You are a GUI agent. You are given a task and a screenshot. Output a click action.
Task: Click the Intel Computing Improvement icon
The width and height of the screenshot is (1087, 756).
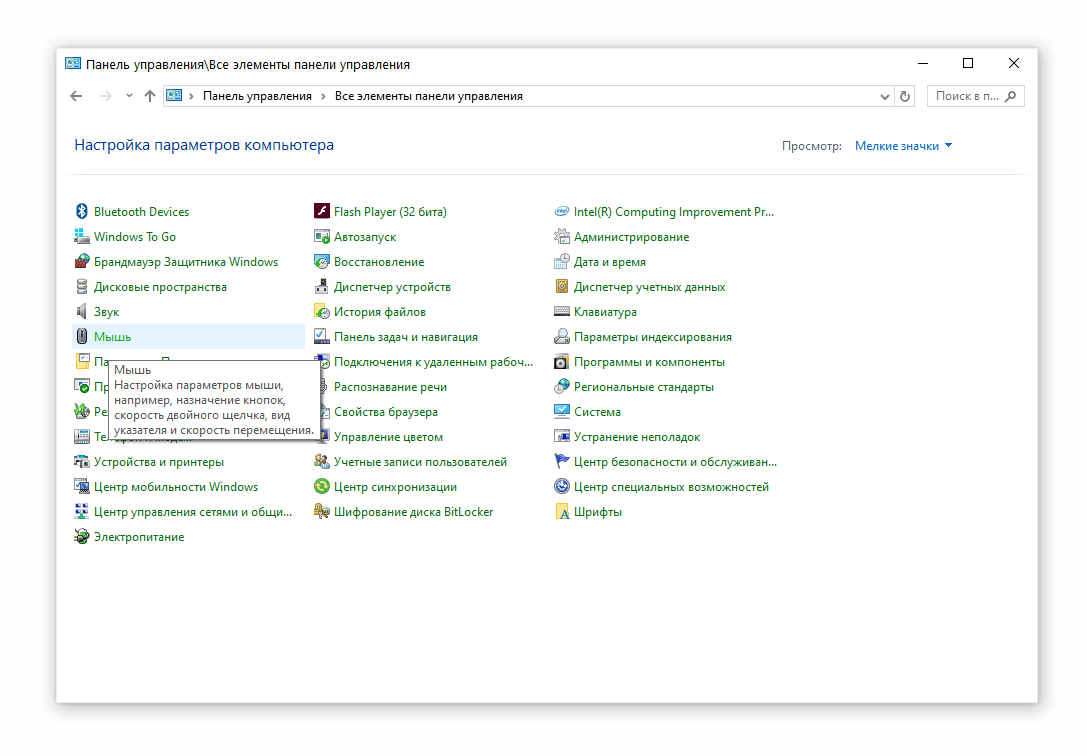pyautogui.click(x=562, y=211)
